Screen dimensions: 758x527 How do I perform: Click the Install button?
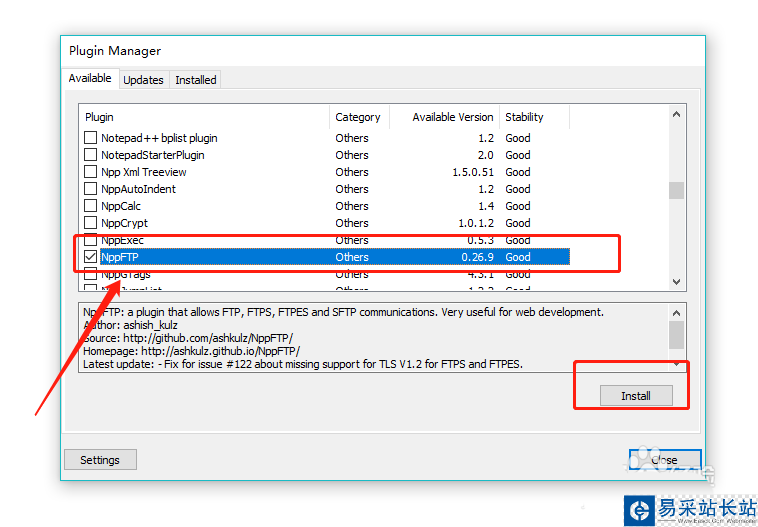point(636,395)
